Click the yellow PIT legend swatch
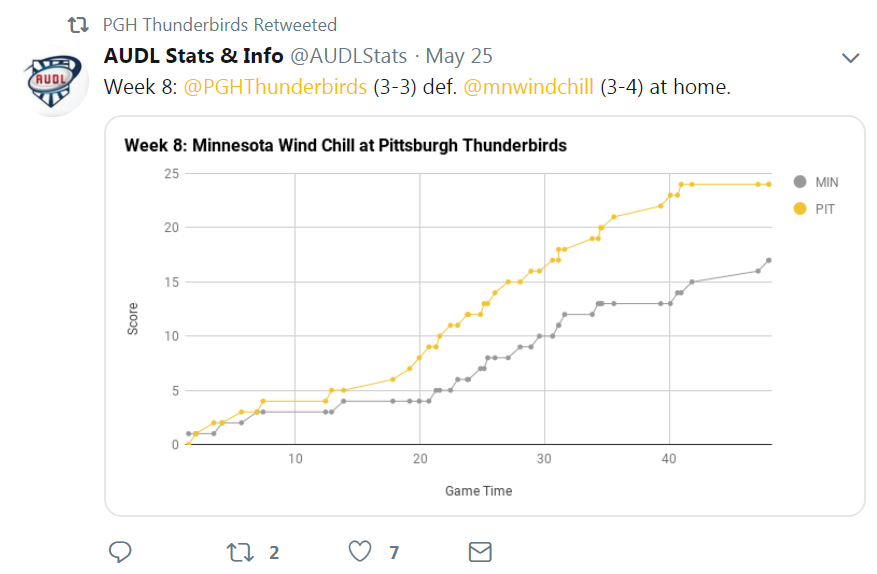Image resolution: width=877 pixels, height=574 pixels. (799, 209)
